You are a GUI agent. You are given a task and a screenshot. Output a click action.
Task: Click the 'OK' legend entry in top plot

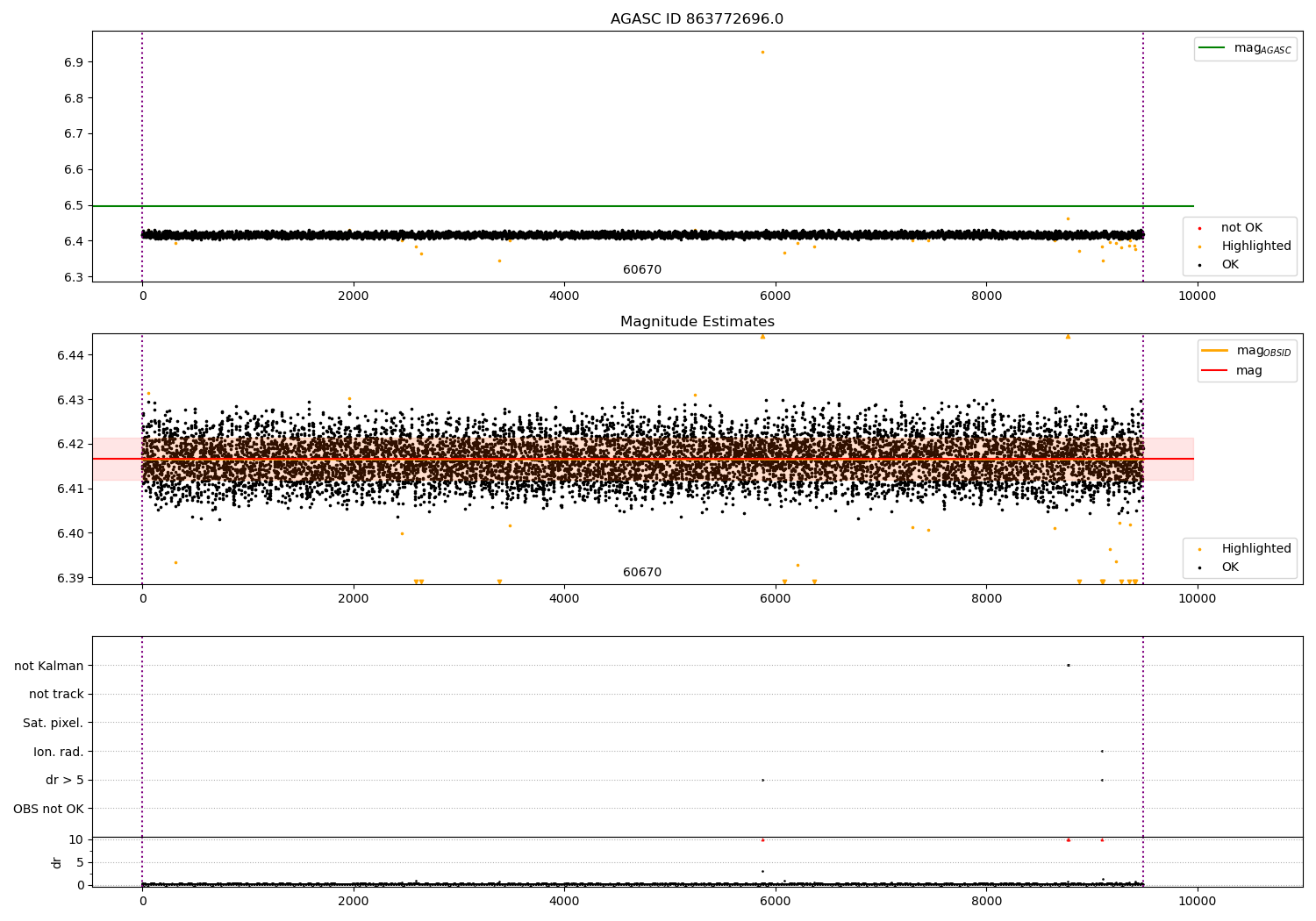pyautogui.click(x=1230, y=265)
